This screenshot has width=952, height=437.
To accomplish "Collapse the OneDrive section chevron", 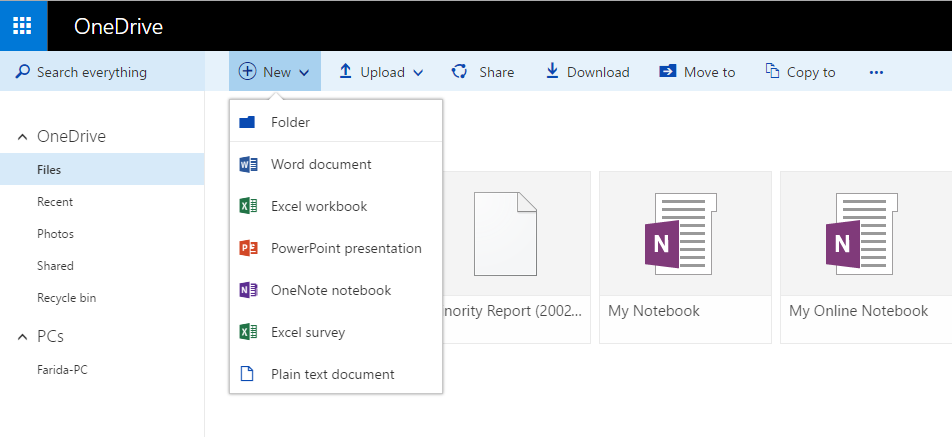I will point(22,137).
